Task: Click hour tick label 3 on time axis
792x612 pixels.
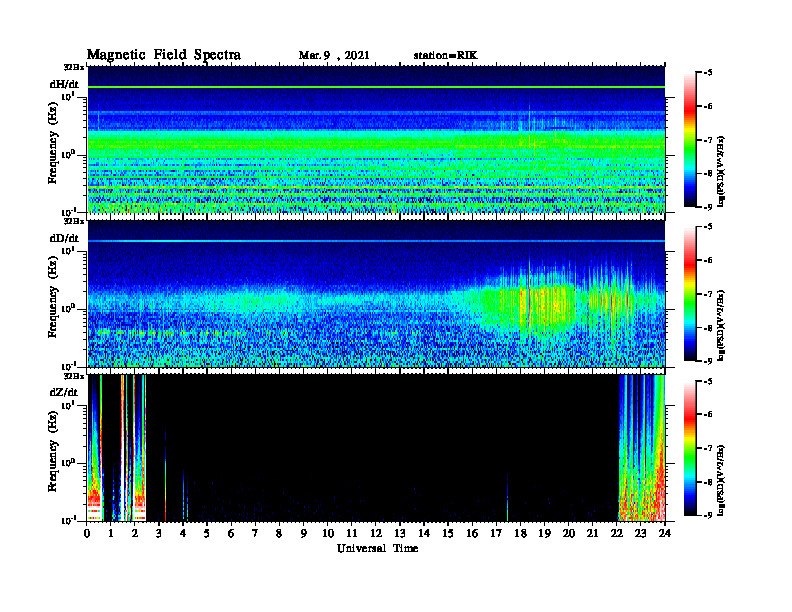Action: coord(160,533)
